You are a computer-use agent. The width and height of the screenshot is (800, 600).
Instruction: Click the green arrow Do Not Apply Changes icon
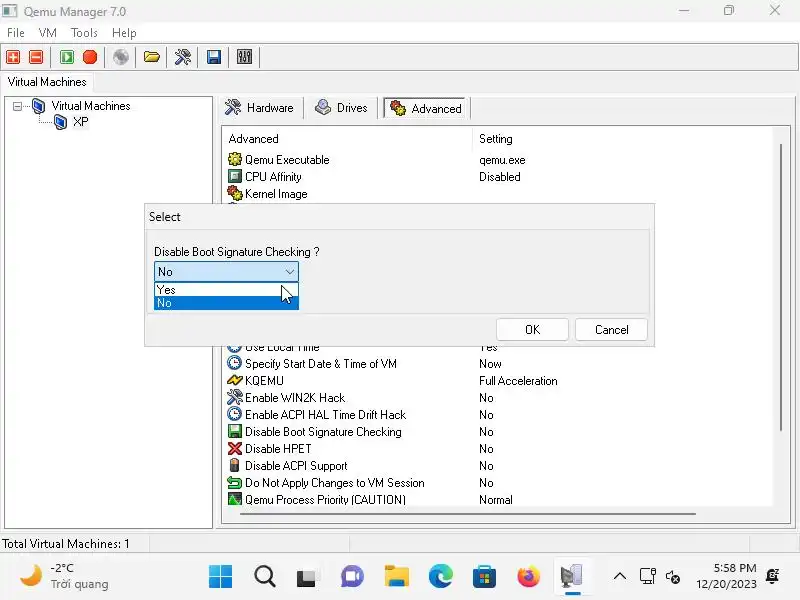coord(235,483)
